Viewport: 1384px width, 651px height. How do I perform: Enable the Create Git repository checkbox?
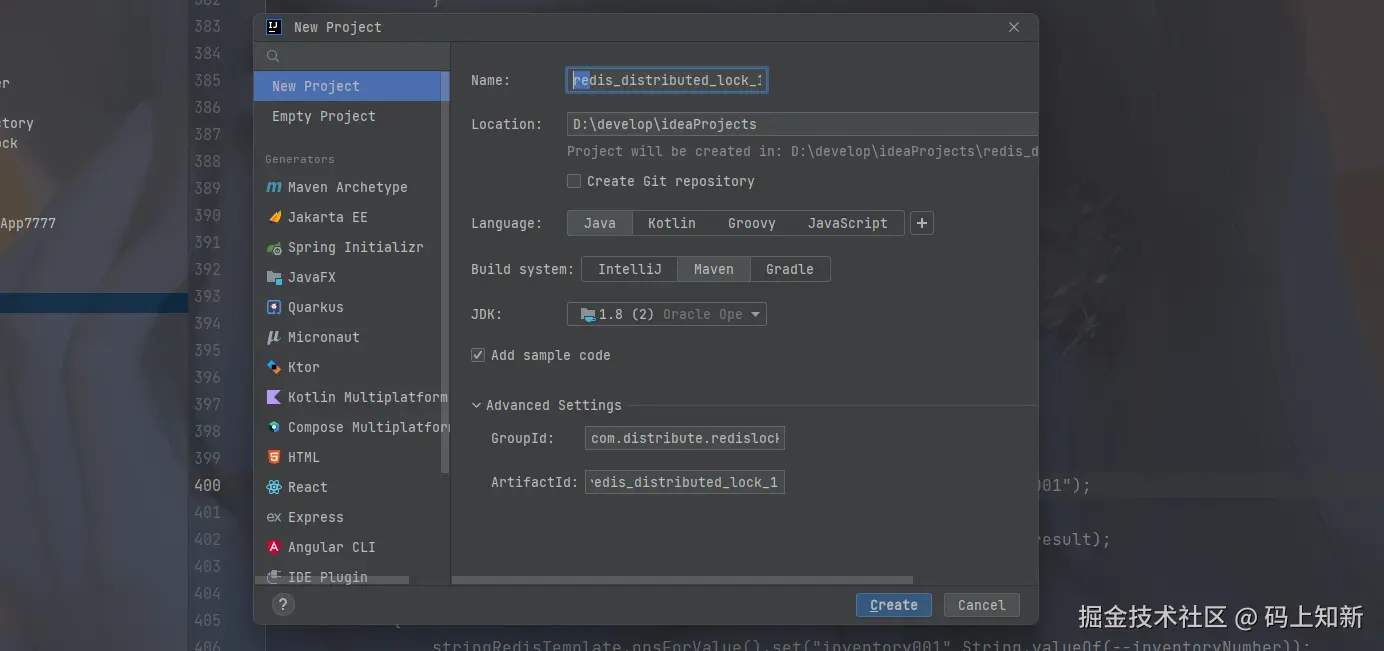click(574, 181)
